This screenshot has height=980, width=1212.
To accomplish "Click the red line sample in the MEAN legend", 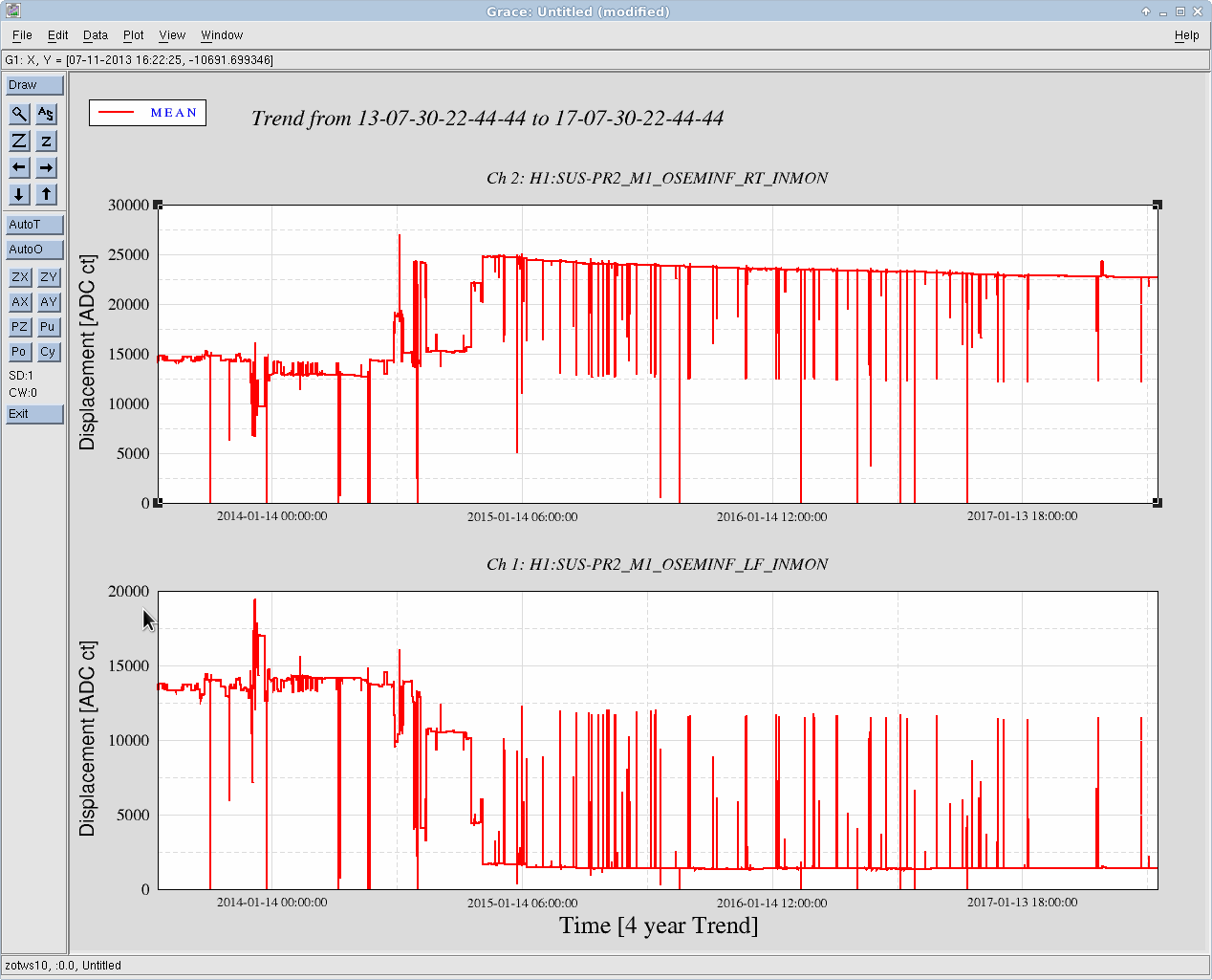I will tap(117, 113).
